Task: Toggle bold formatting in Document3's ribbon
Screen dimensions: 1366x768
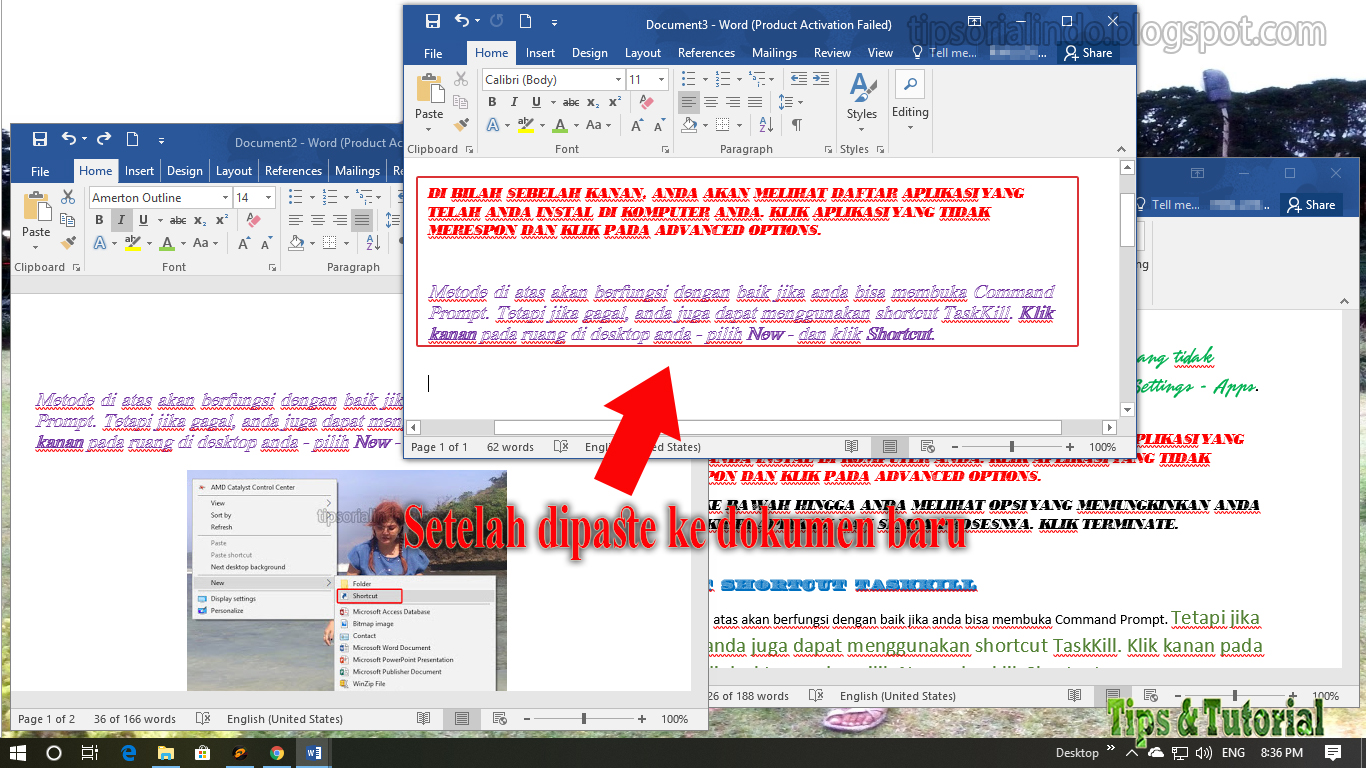Action: pos(491,102)
